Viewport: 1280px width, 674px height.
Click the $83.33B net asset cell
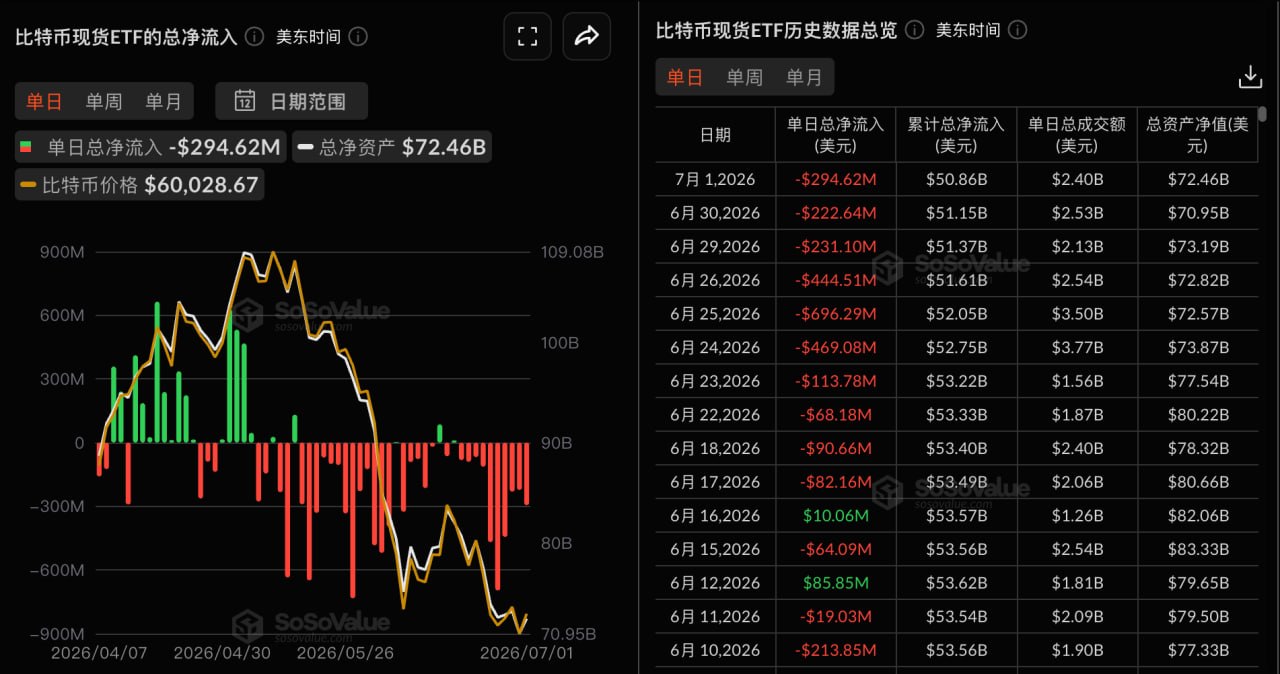click(1197, 549)
